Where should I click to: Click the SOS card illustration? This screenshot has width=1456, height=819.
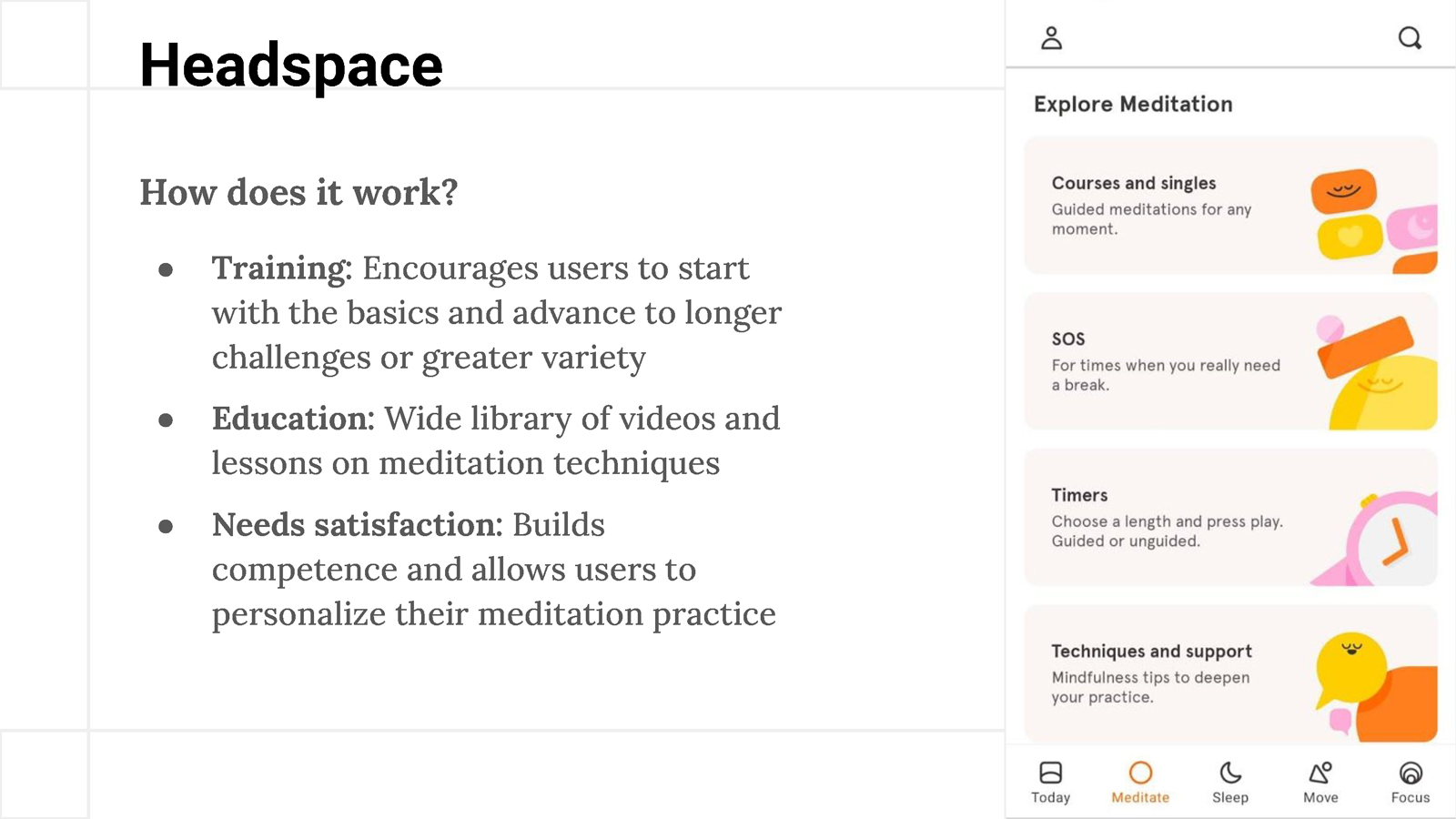coord(1377,372)
